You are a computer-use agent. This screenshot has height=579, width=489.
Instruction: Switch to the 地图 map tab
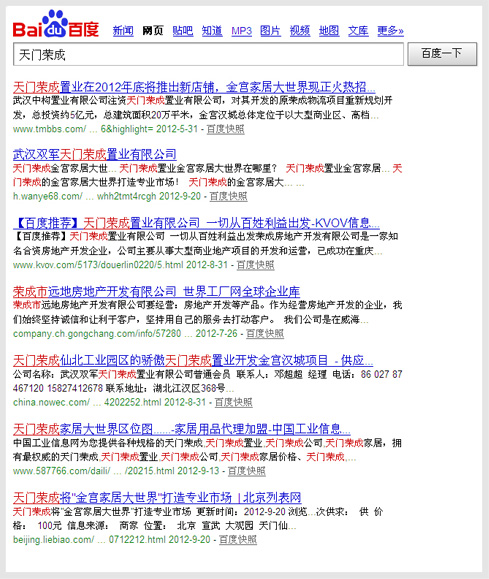pyautogui.click(x=329, y=31)
